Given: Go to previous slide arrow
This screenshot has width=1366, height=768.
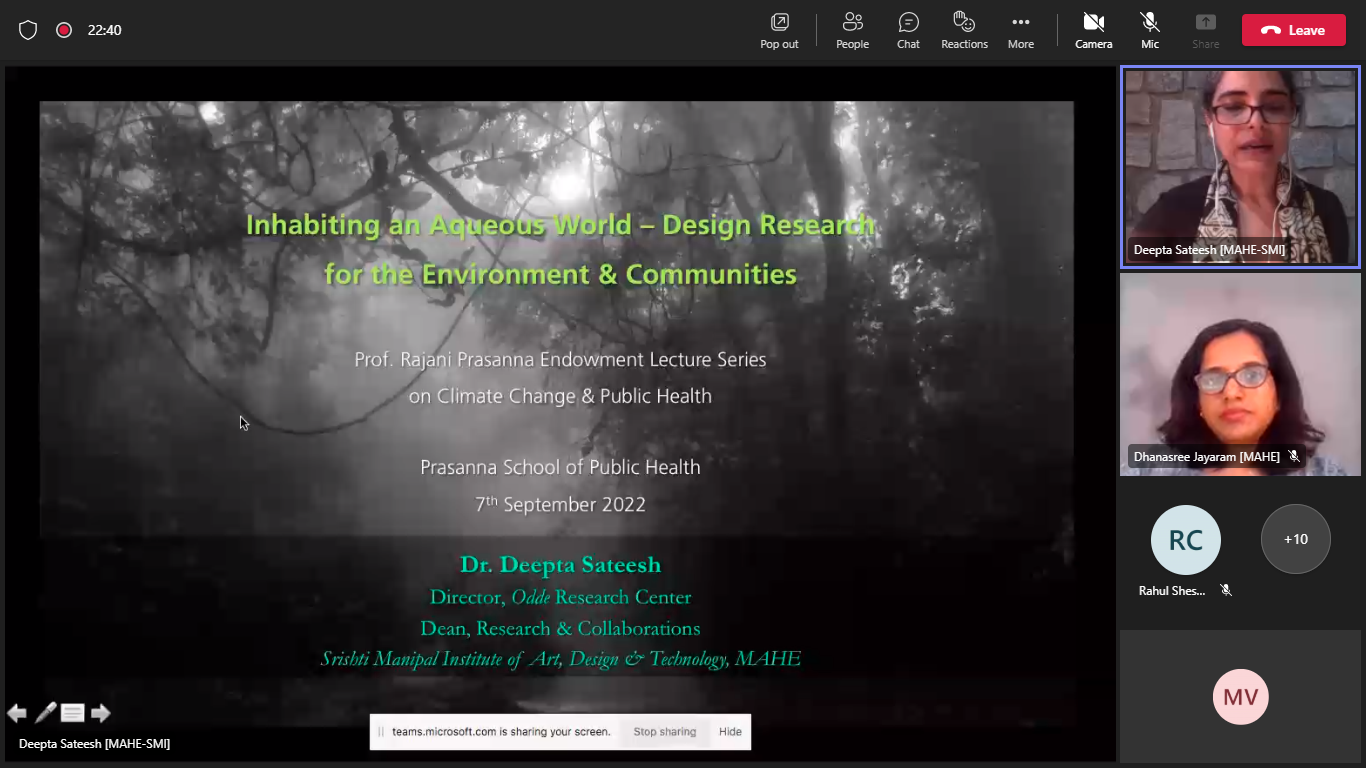Looking at the screenshot, I should click(17, 713).
